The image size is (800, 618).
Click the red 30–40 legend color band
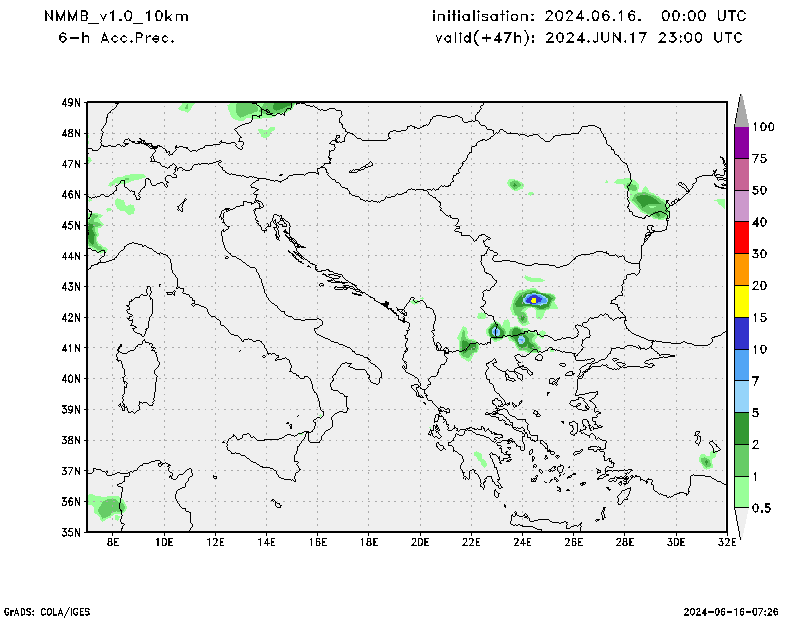point(742,238)
